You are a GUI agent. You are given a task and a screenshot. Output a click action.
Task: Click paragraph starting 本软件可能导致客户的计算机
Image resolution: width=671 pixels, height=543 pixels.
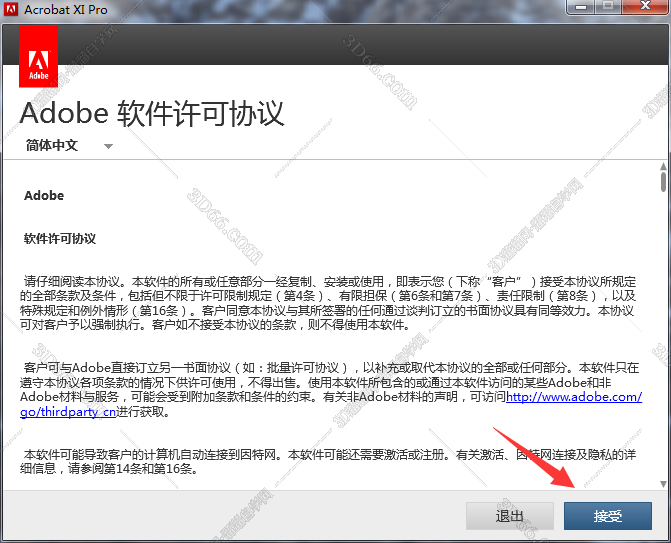pos(328,461)
